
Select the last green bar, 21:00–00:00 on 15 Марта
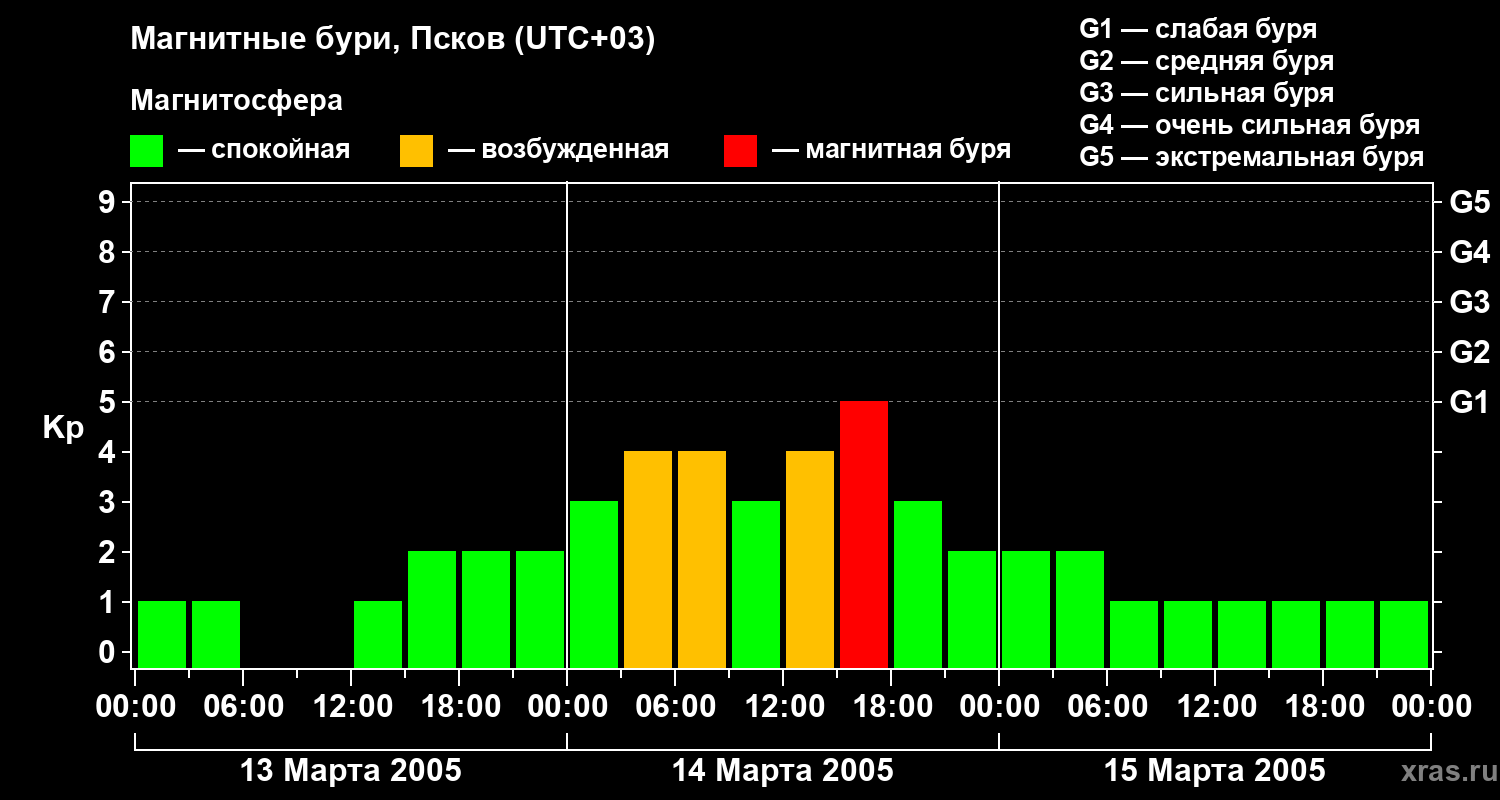pos(1404,634)
